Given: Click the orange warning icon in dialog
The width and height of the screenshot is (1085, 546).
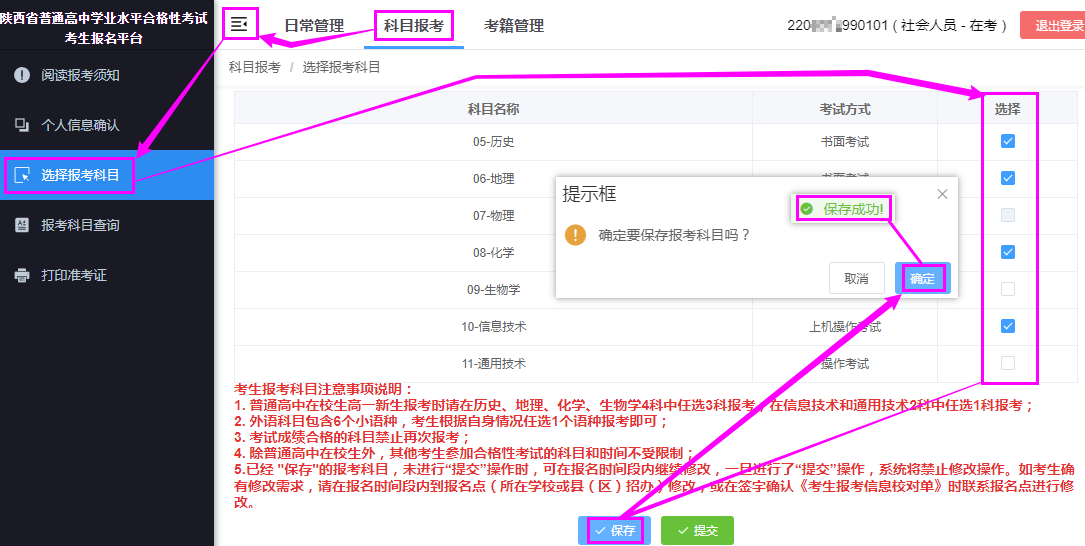Looking at the screenshot, I should click(x=575, y=235).
